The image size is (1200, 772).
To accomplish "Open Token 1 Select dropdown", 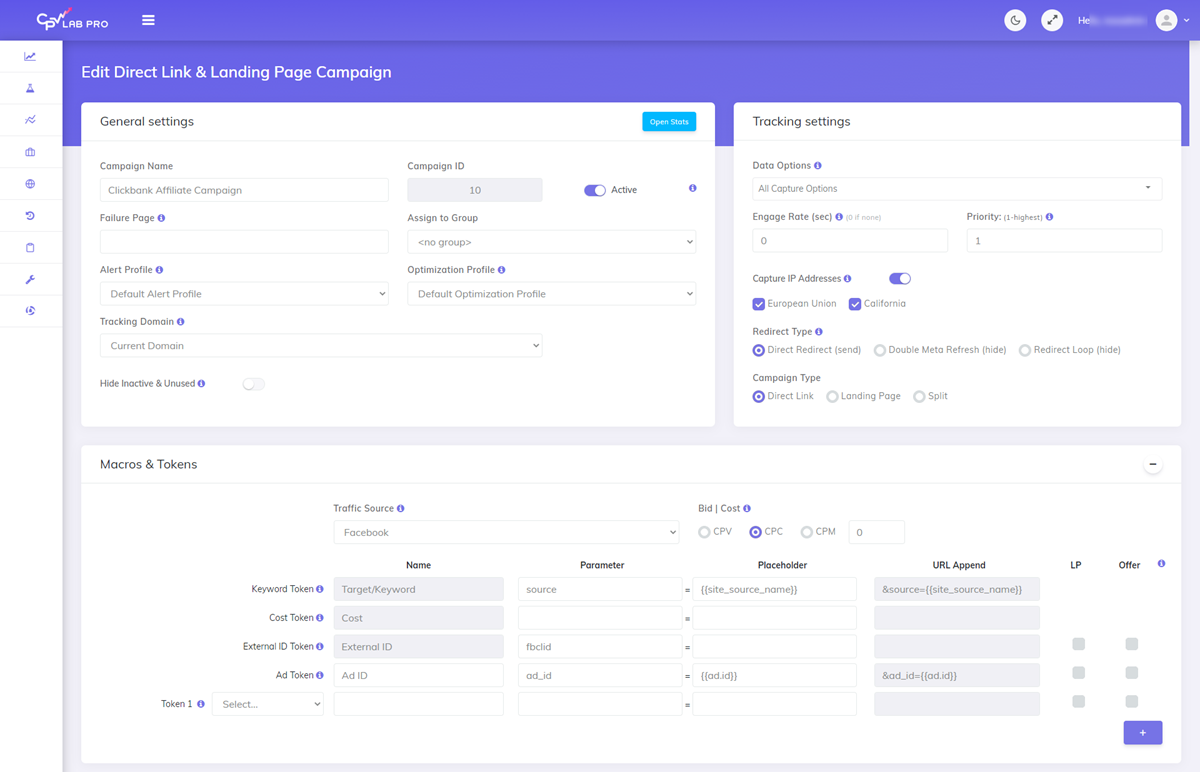I will [268, 704].
